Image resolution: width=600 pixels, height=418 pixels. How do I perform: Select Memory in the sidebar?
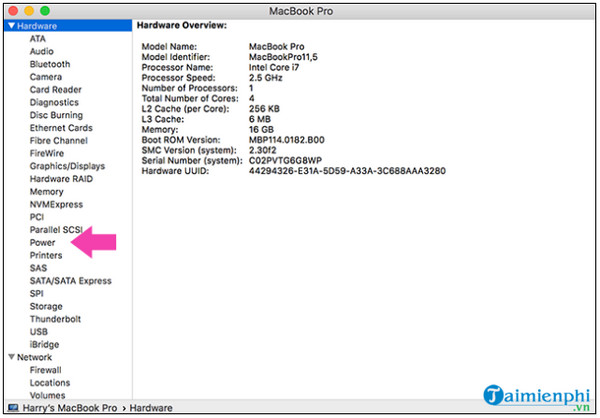pyautogui.click(x=46, y=191)
